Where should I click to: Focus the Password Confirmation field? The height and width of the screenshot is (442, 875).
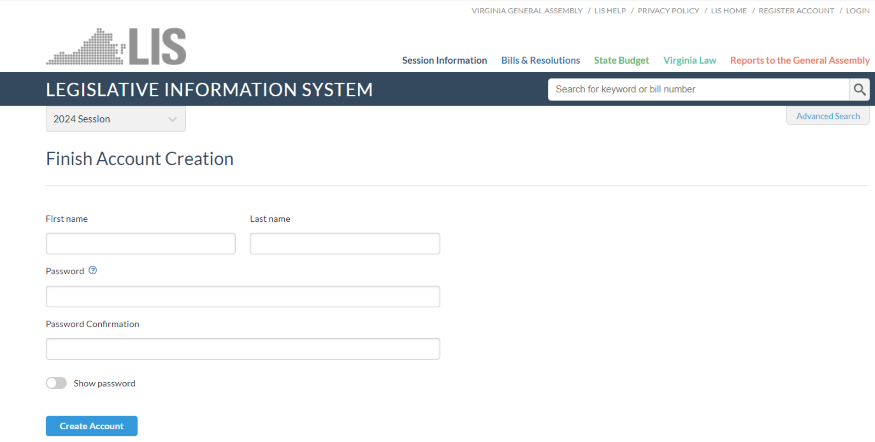(243, 349)
